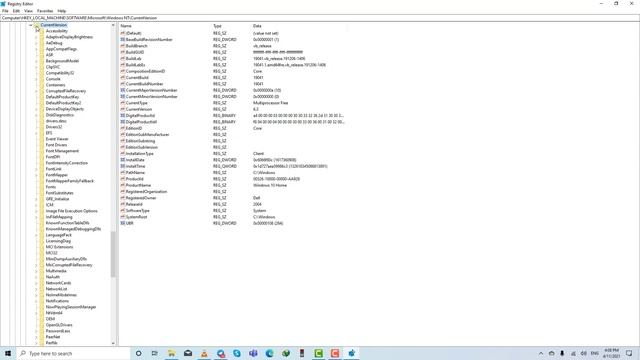Select the Image File Execution Options key
The height and width of the screenshot is (360, 640).
point(71,211)
